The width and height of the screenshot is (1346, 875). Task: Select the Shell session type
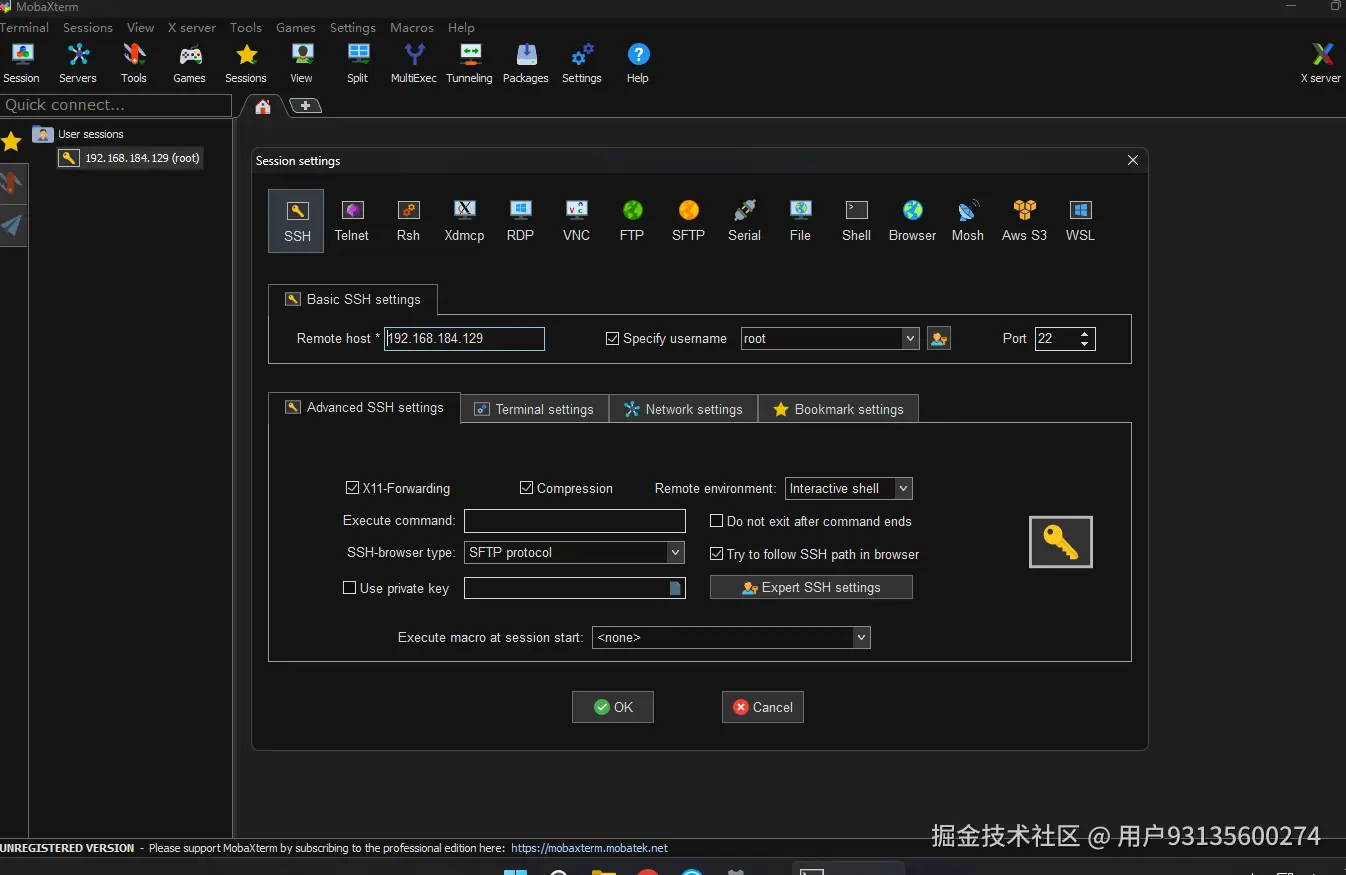(856, 221)
